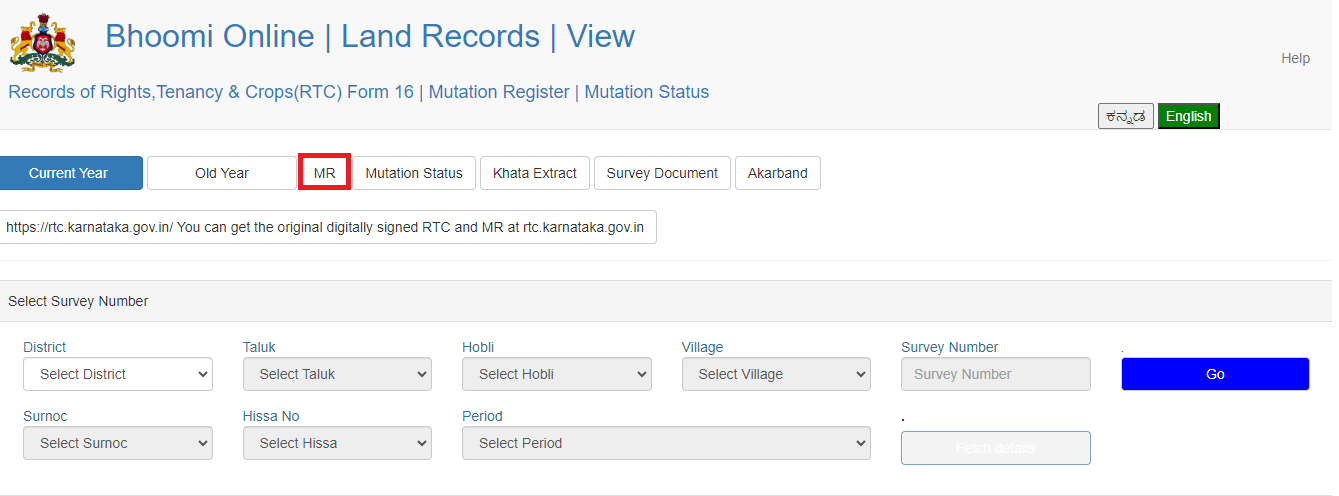
Task: Click the Karnataka state emblem logo
Action: tap(42, 42)
